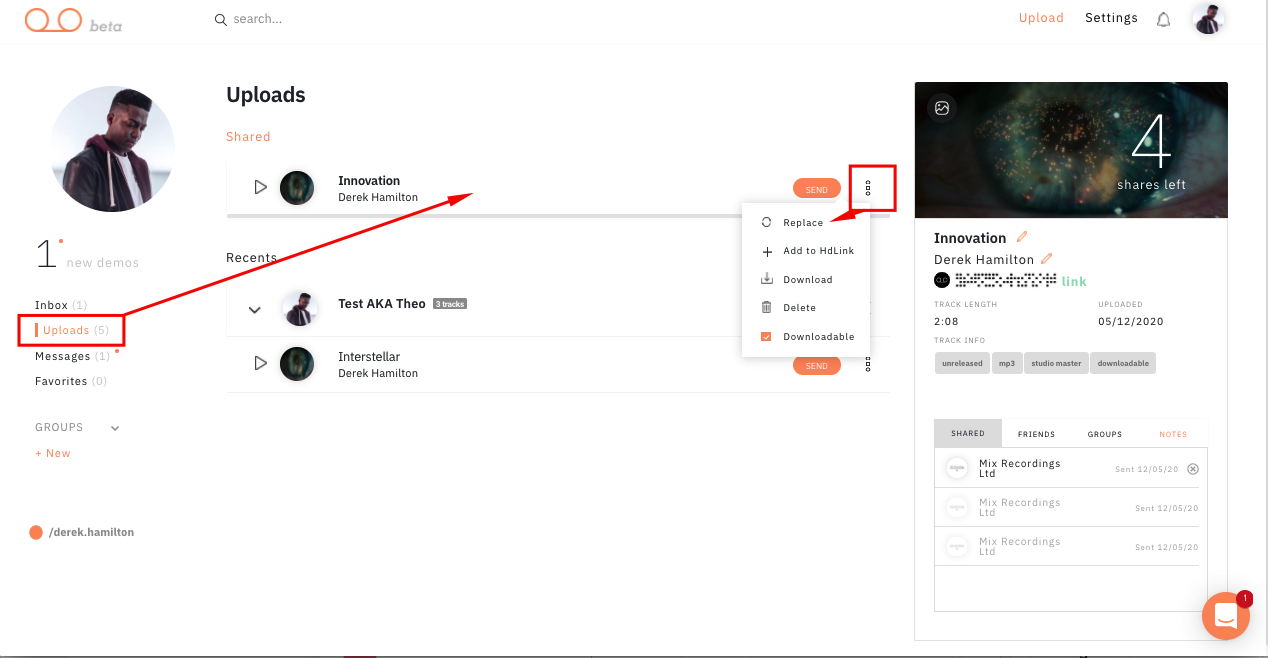Switch to the SHARED tab
Viewport: 1268px width, 658px height.
pos(968,434)
